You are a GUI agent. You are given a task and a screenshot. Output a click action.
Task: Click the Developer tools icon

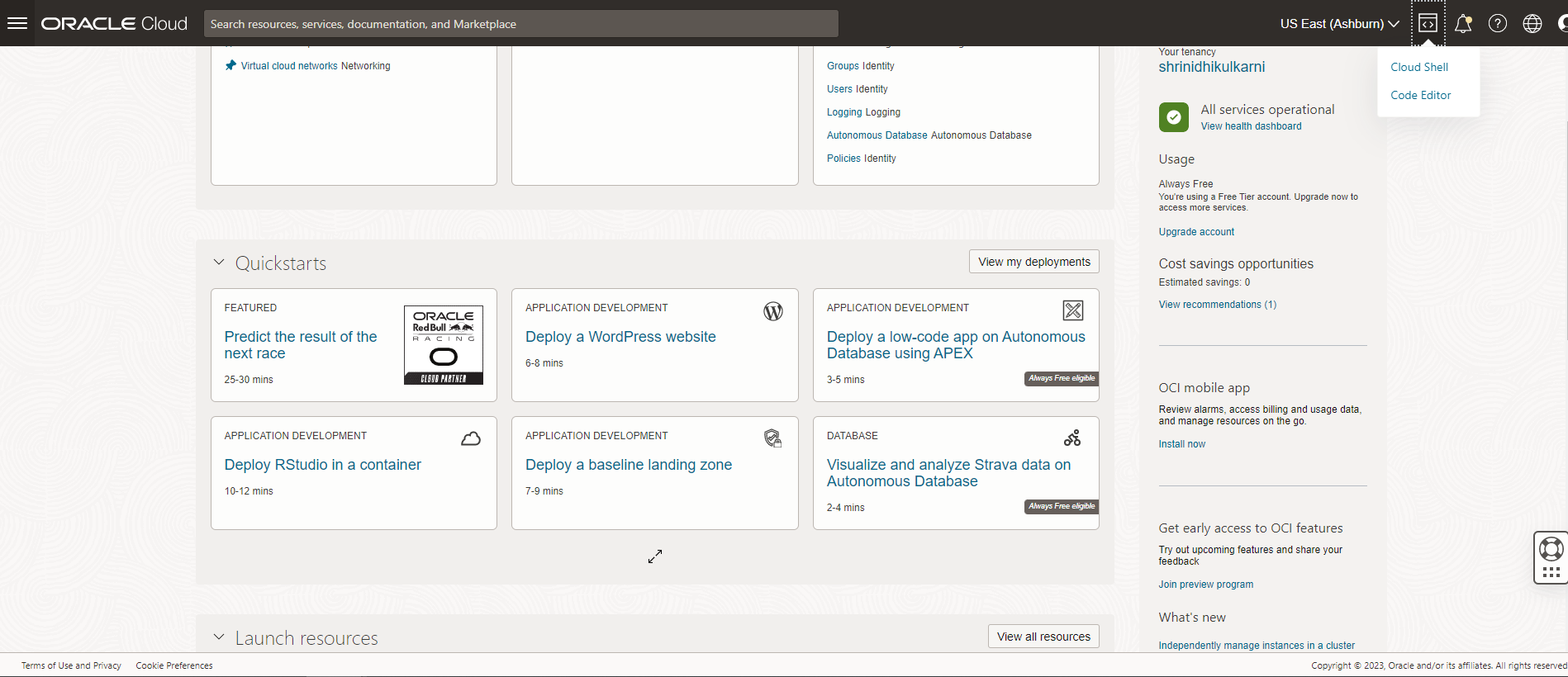click(x=1428, y=24)
